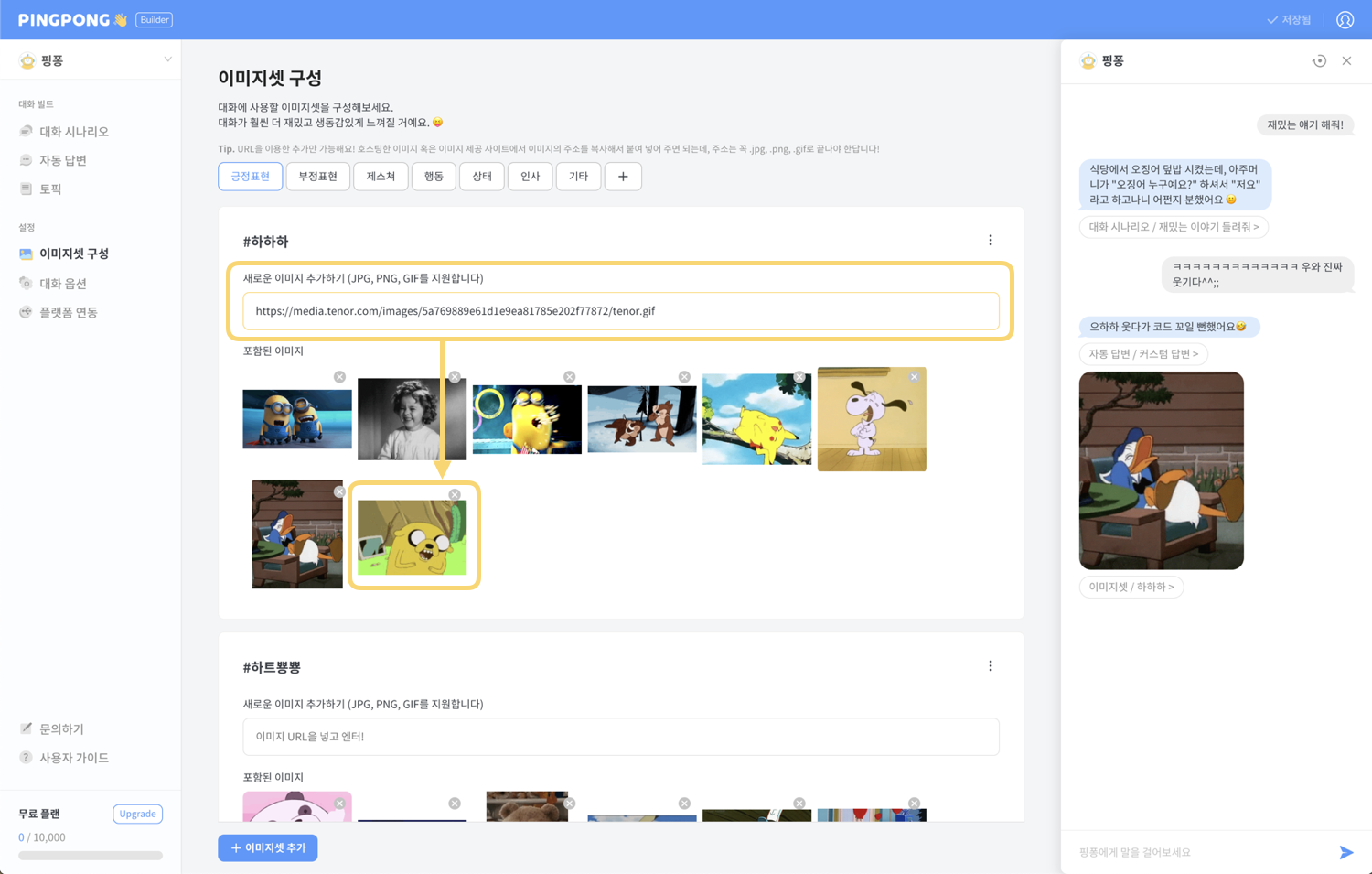Viewport: 1372px width, 874px height.
Task: Remove the Jake the dog image
Action: point(455,495)
